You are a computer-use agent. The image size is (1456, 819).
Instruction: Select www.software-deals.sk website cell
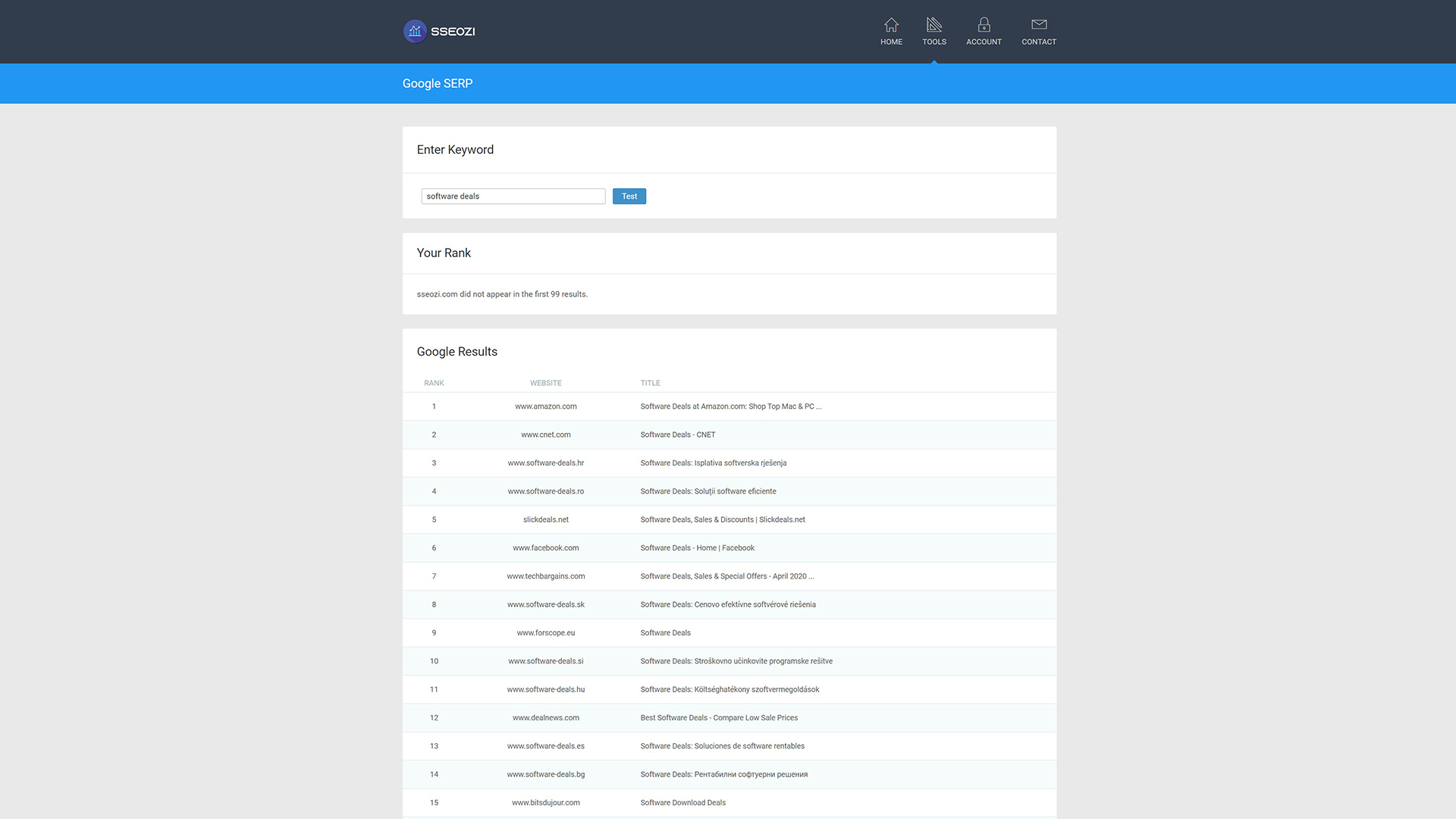pyautogui.click(x=546, y=604)
